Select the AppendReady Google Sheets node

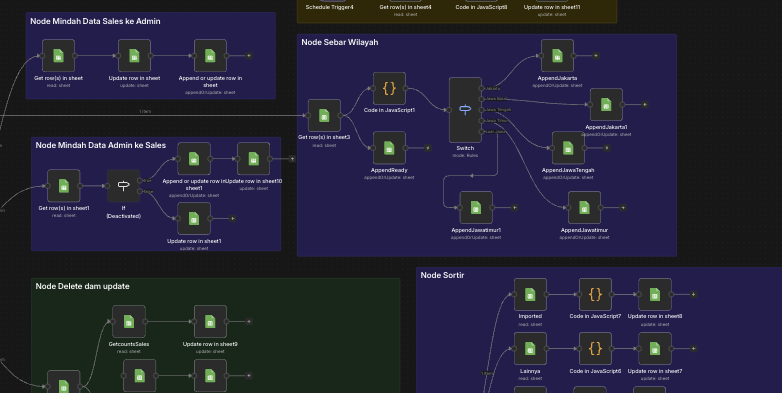389,148
